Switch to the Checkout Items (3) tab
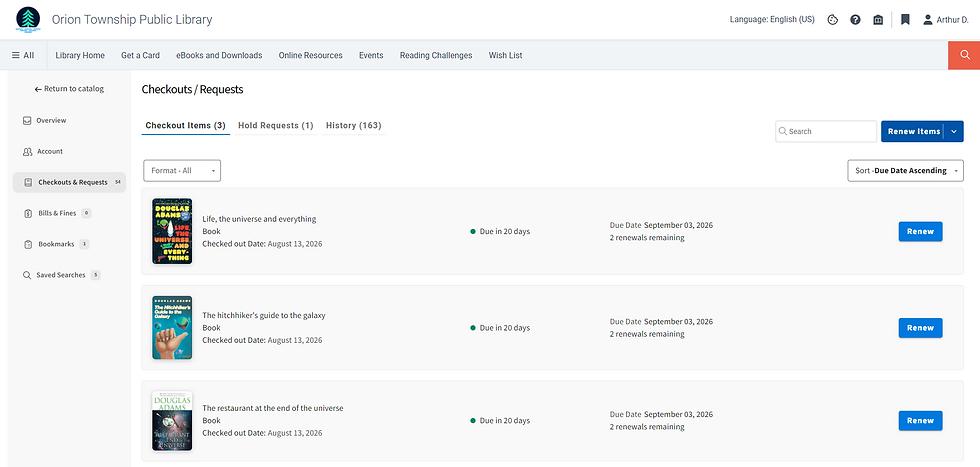Screen dimensions: 980x467 click(186, 126)
